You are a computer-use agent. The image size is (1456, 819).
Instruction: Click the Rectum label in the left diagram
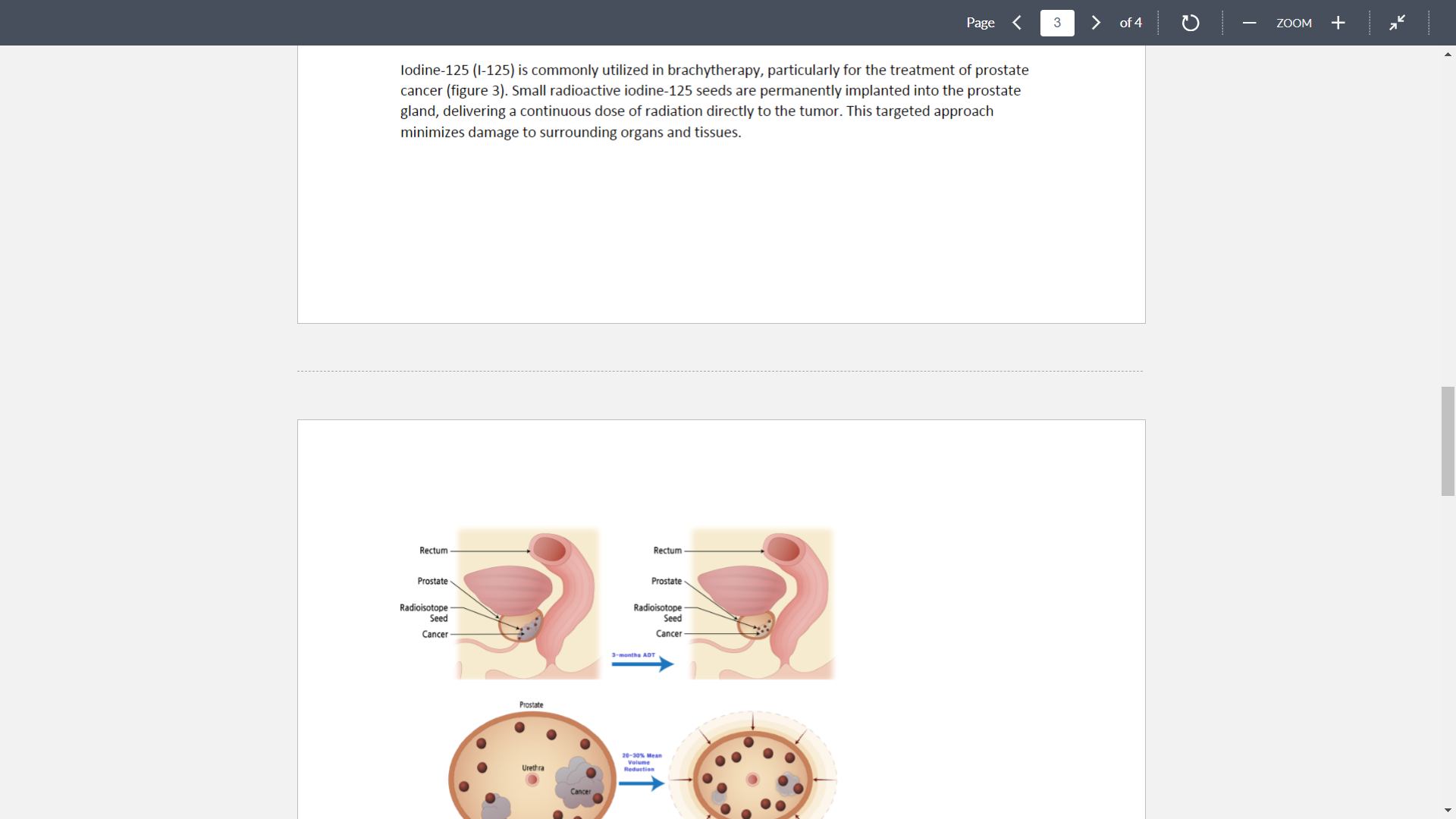(x=433, y=551)
